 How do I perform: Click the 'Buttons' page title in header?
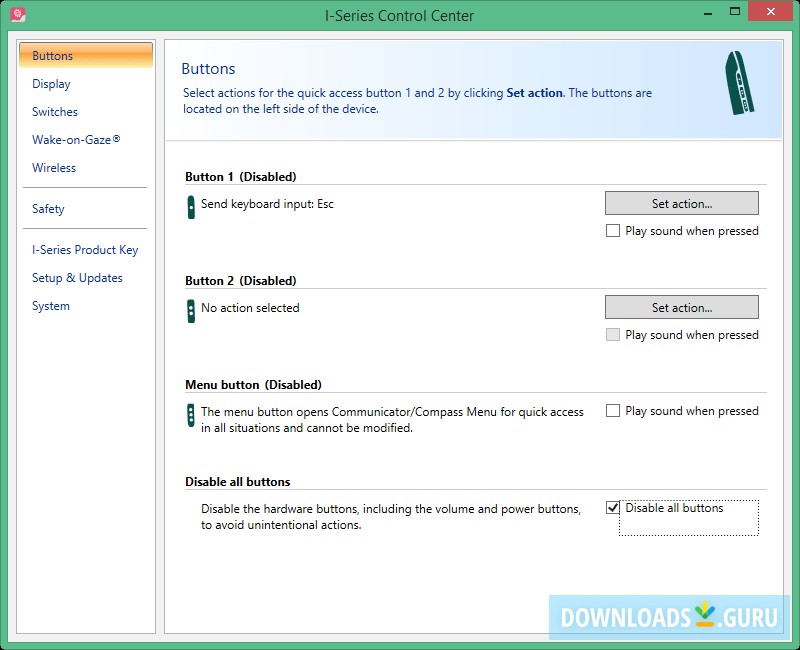click(x=208, y=69)
